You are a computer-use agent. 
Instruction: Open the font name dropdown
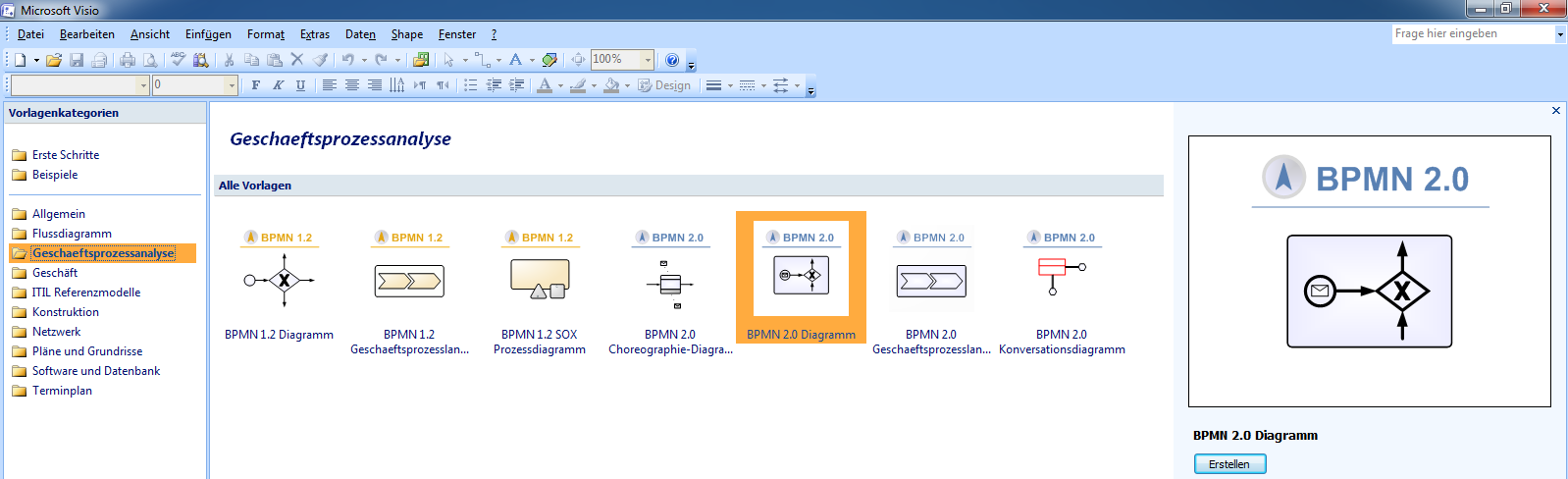click(143, 85)
